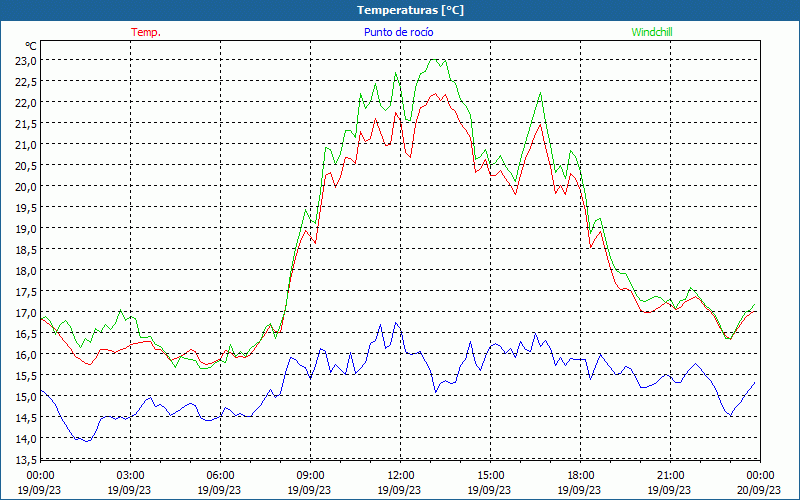Click the '°C' unit label on the axis

(31, 46)
